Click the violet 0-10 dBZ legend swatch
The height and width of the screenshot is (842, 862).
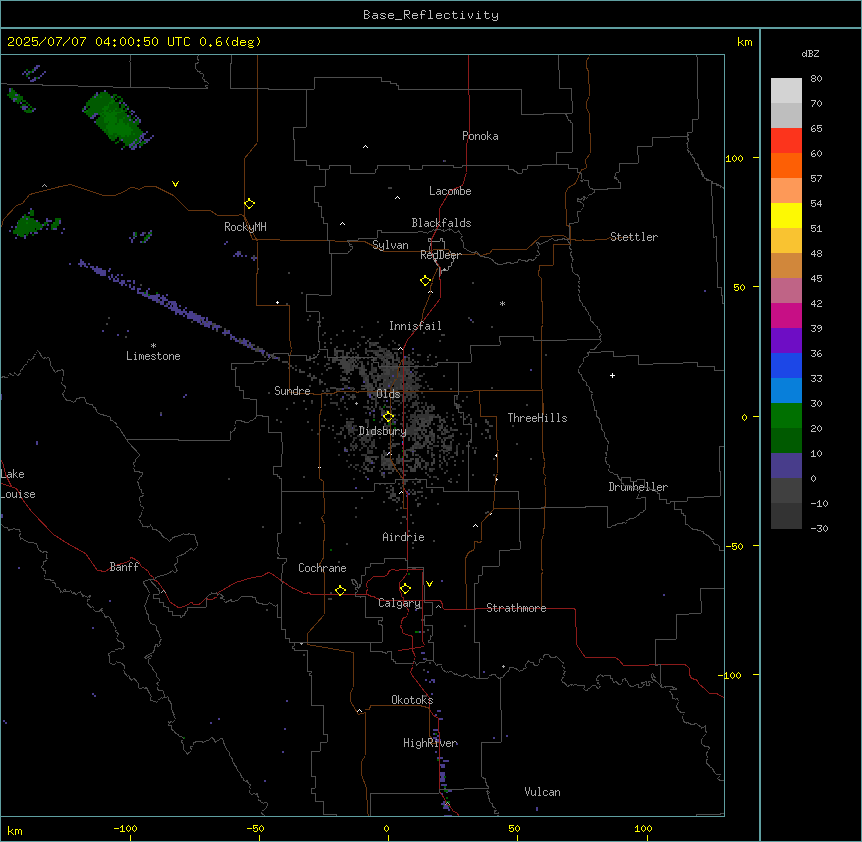pos(786,466)
